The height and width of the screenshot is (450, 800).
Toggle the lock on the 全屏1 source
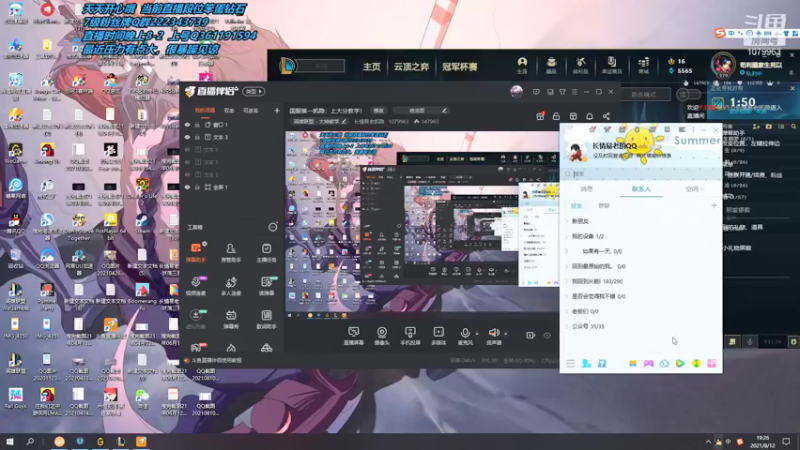point(197,187)
